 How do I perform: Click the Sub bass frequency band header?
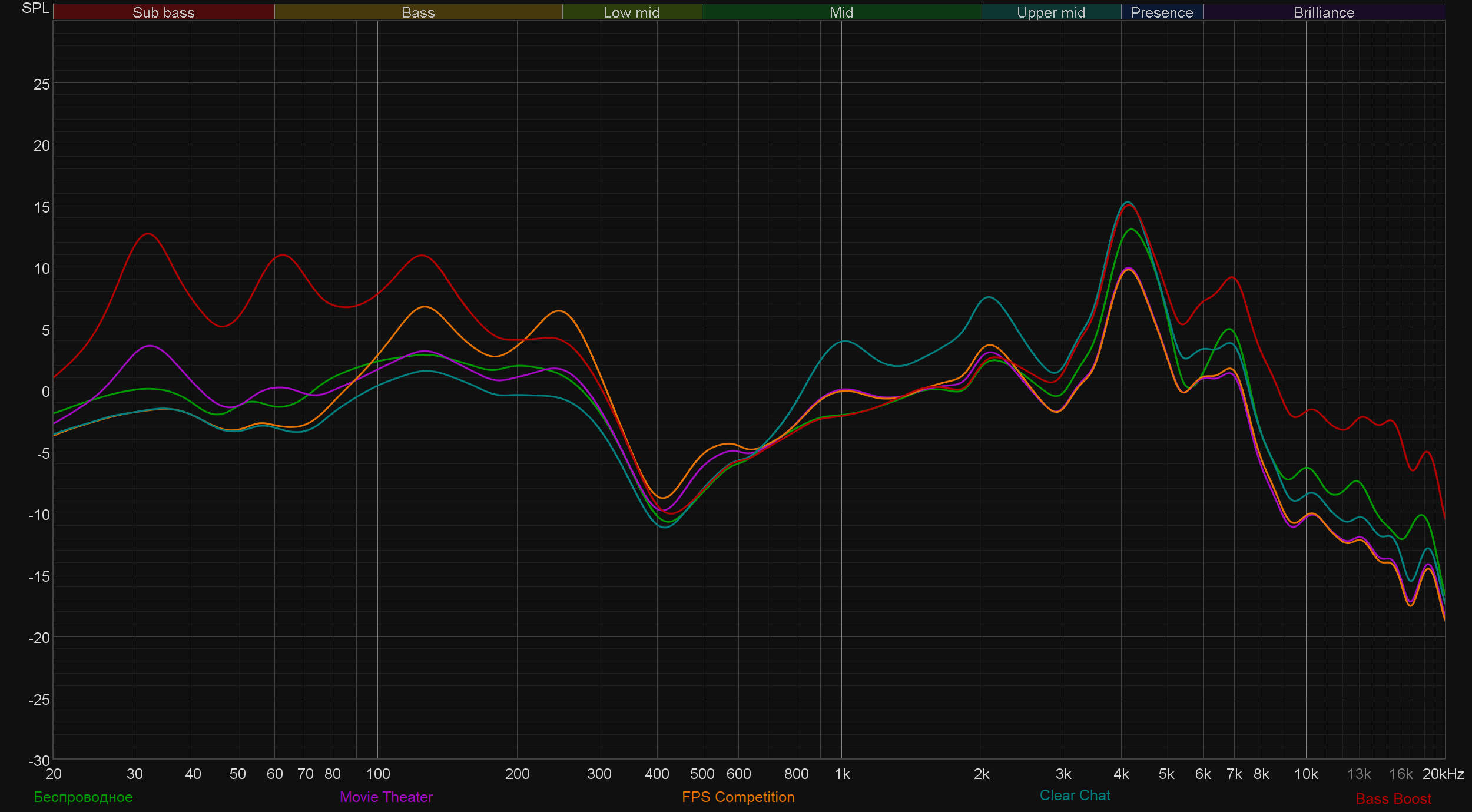tap(163, 12)
